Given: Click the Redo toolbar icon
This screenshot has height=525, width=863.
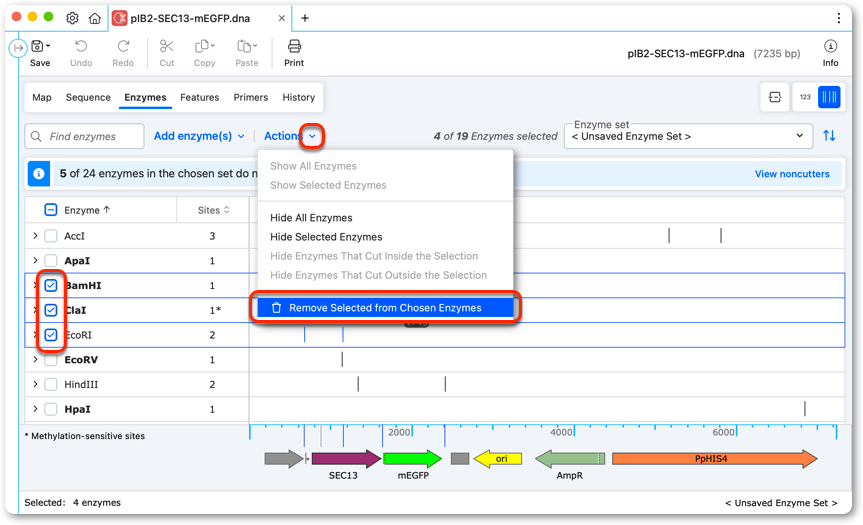Looking at the screenshot, I should coord(123,46).
